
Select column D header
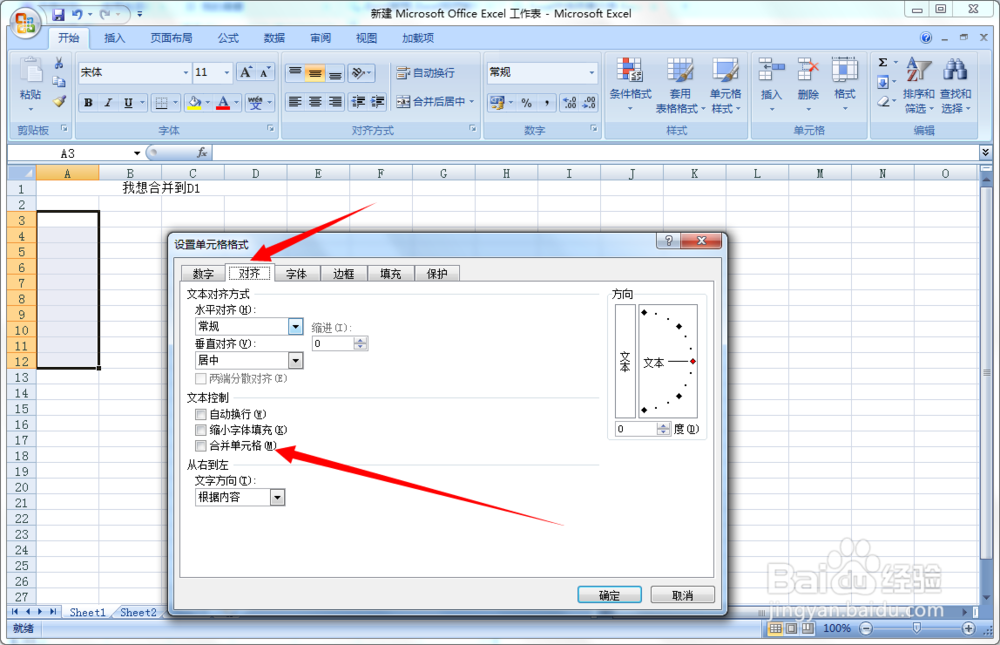click(255, 174)
